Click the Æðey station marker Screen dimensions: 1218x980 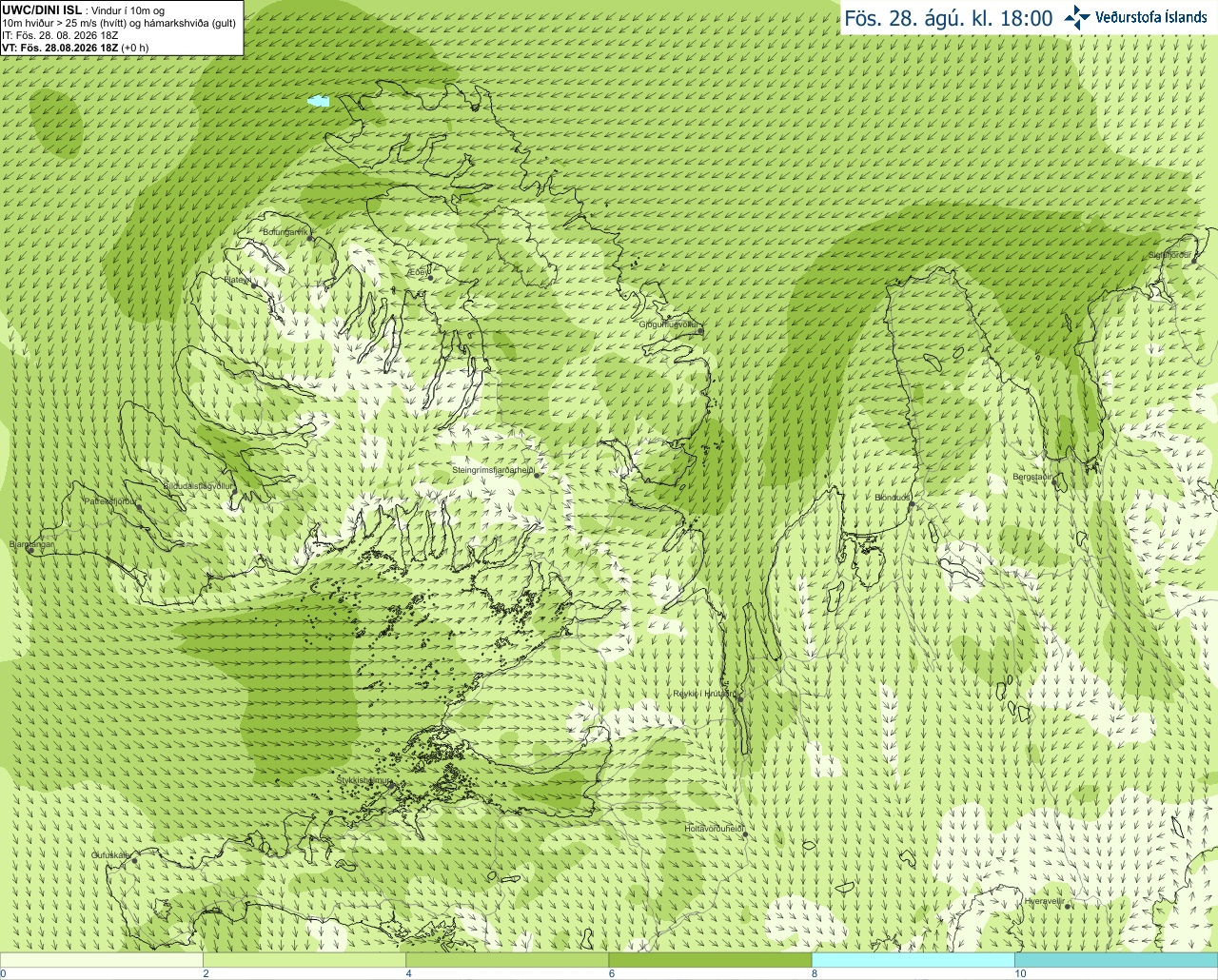point(431,278)
